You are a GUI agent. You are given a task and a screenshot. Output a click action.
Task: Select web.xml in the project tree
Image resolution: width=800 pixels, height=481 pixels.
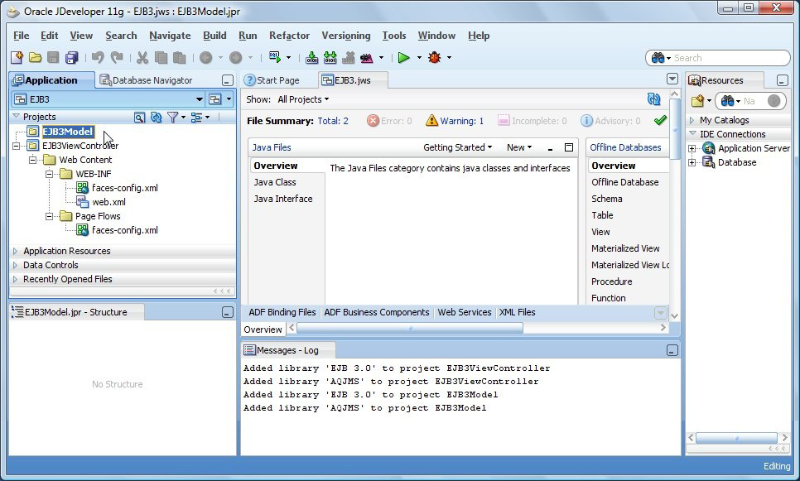(x=109, y=202)
